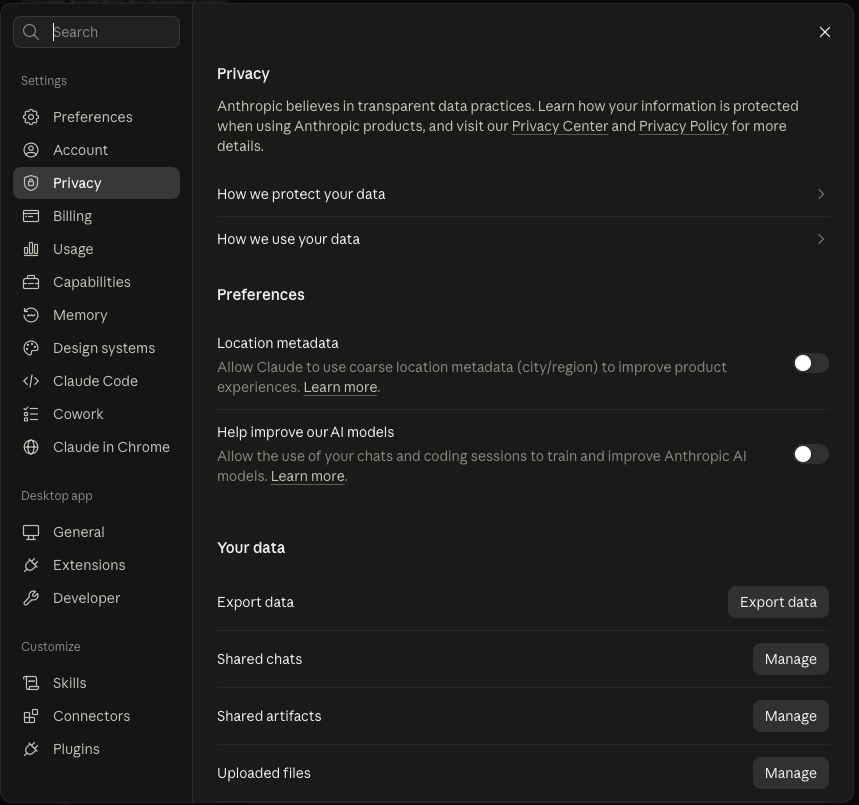Image resolution: width=859 pixels, height=805 pixels.
Task: Click the Connectors blocks icon
Action: [x=31, y=716]
